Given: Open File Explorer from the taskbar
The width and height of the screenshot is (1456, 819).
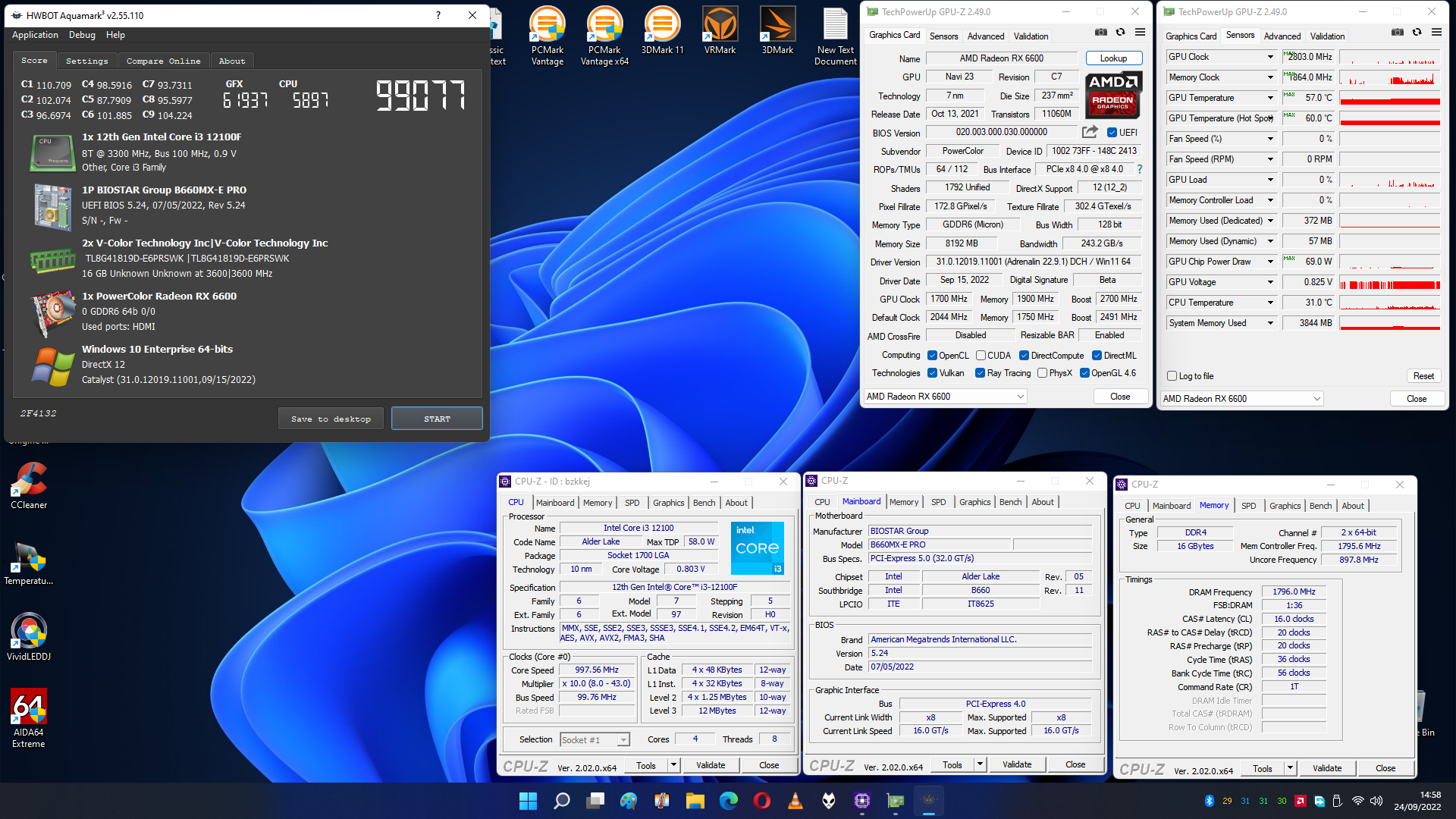Looking at the screenshot, I should click(x=695, y=801).
